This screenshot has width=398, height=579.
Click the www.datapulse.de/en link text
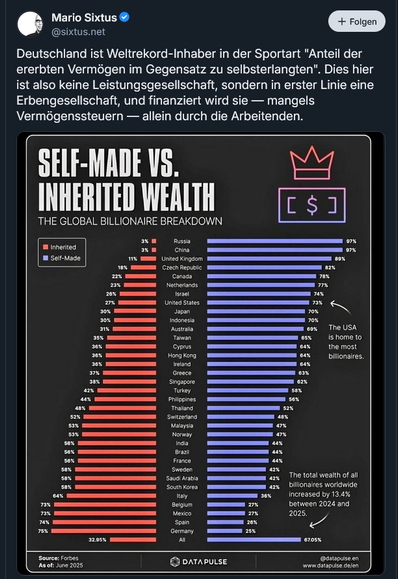coord(330,565)
